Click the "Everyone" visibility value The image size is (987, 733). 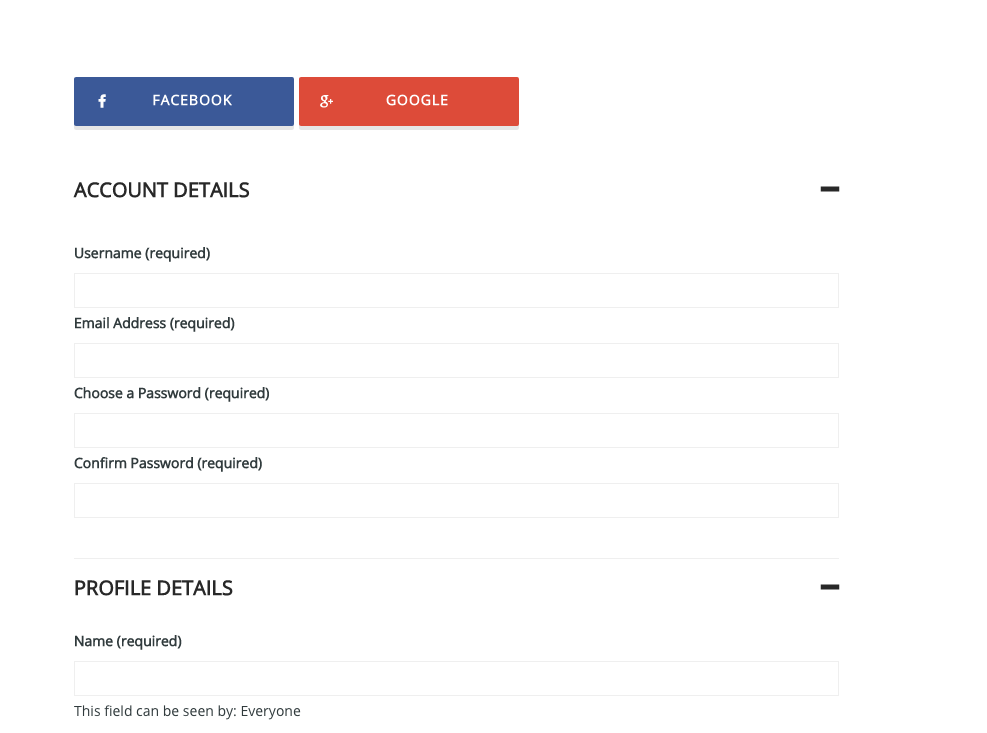(271, 712)
